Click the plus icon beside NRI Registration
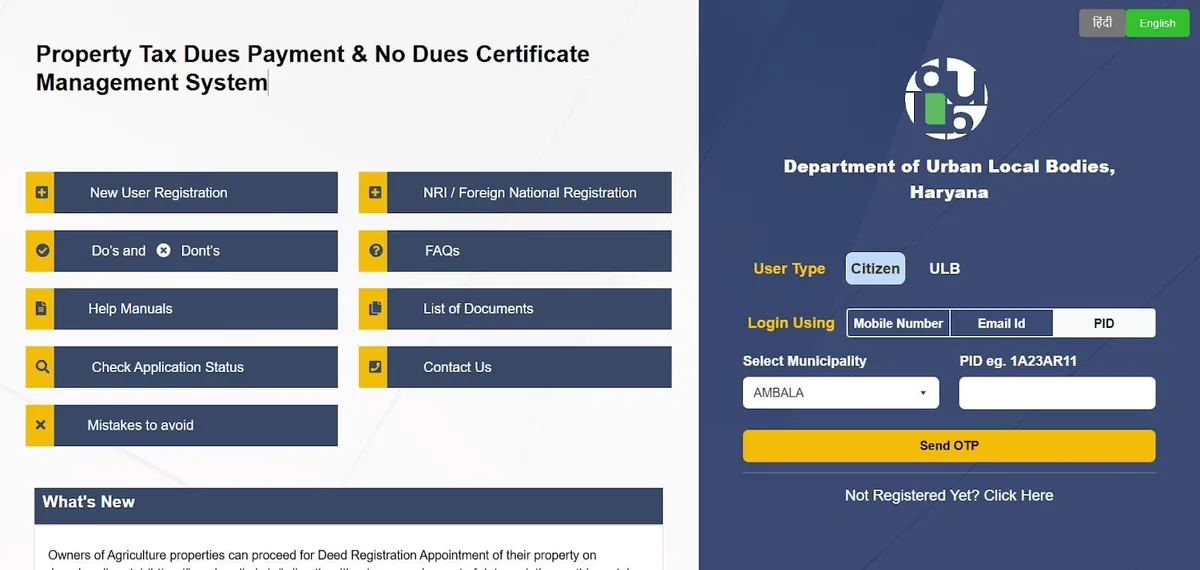The width and height of the screenshot is (1200, 570). (x=375, y=193)
